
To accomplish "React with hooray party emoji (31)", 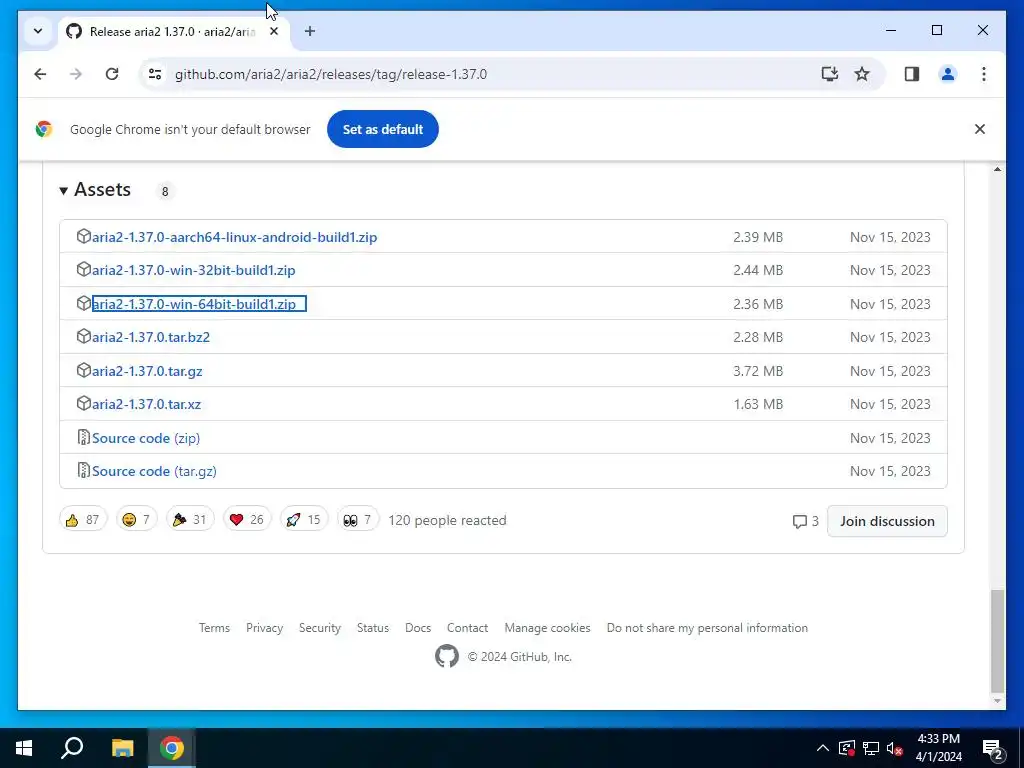I will 190,520.
